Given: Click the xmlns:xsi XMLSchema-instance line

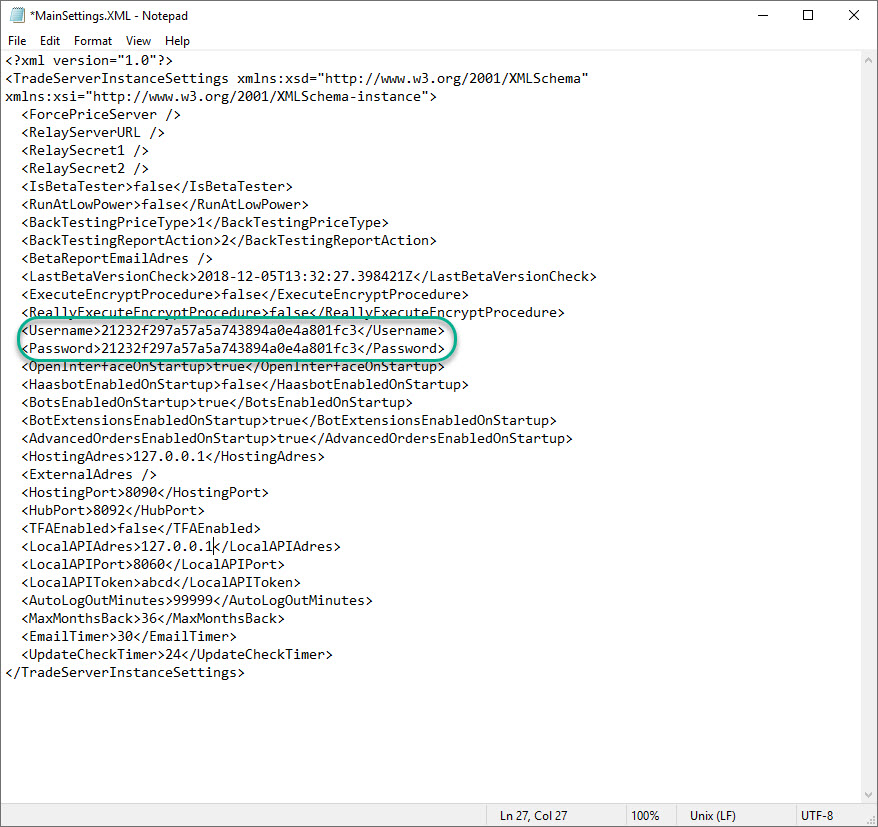Looking at the screenshot, I should coord(221,96).
